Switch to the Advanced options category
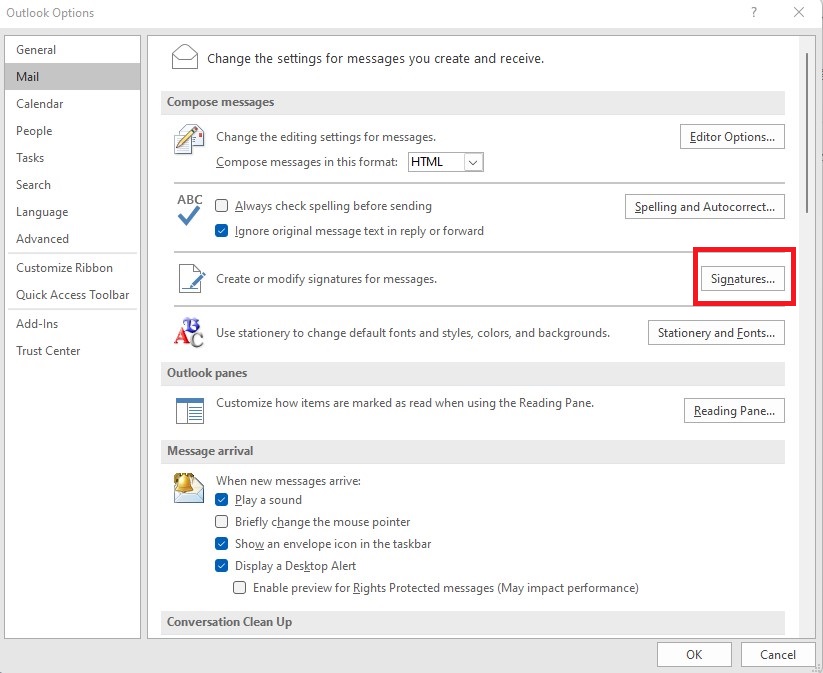This screenshot has height=673, width=823. coord(42,239)
